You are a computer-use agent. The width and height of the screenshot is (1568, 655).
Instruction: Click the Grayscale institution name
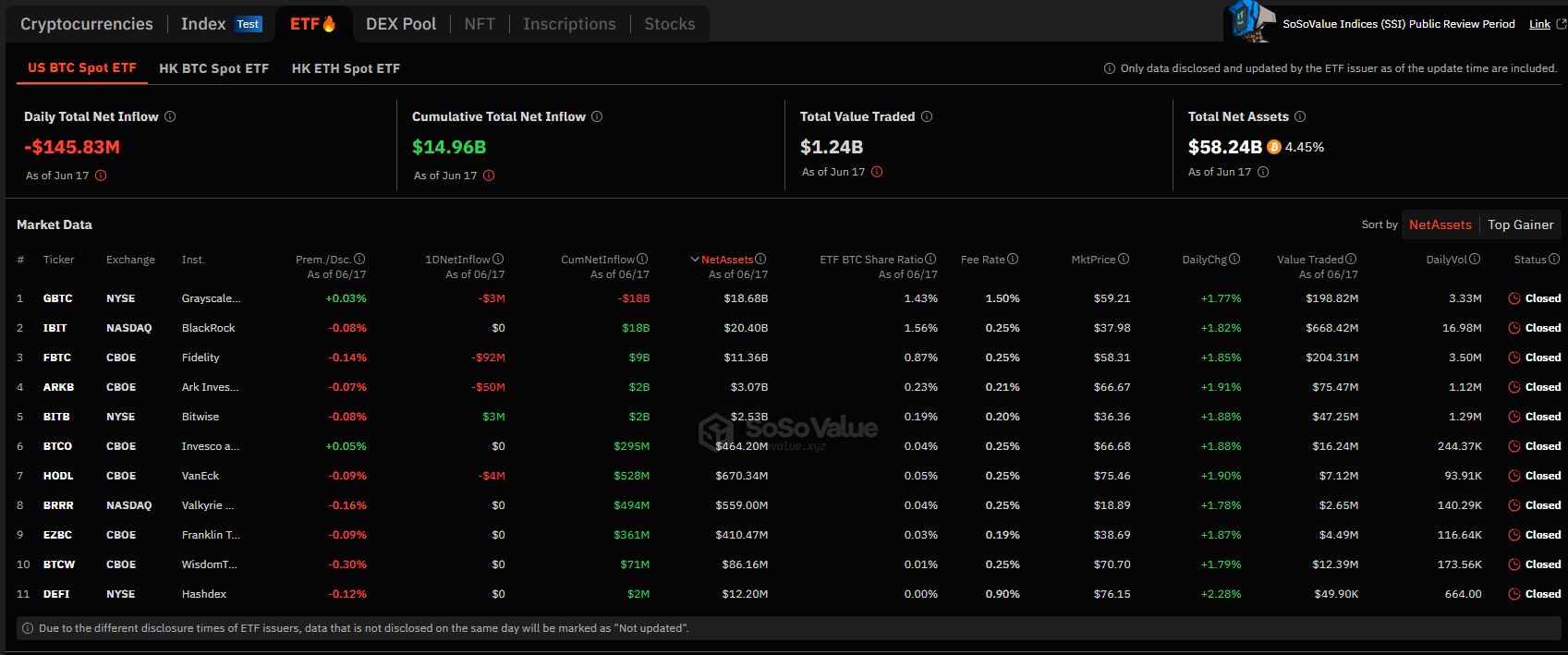click(x=211, y=298)
